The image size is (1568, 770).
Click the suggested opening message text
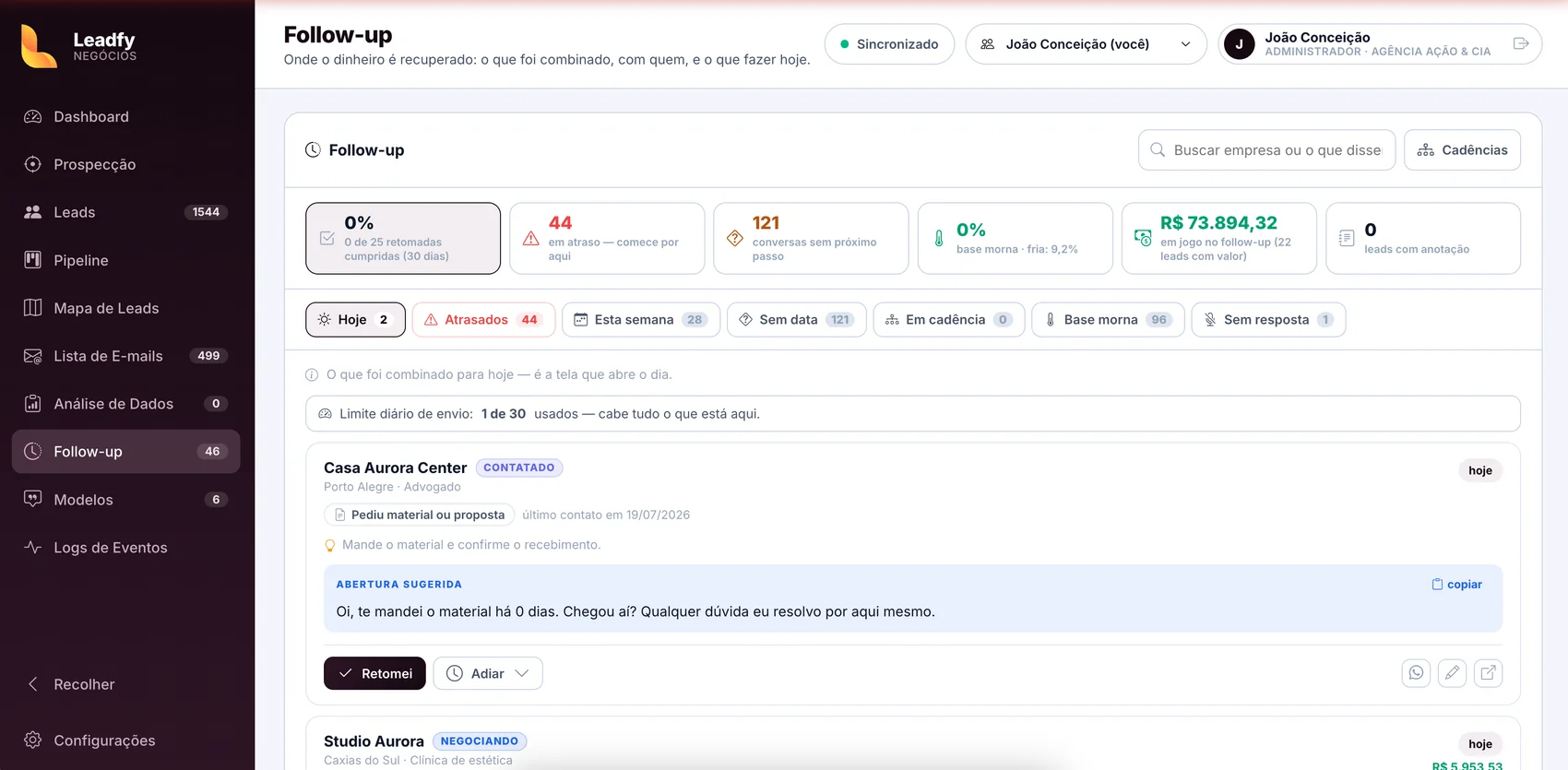pos(636,611)
